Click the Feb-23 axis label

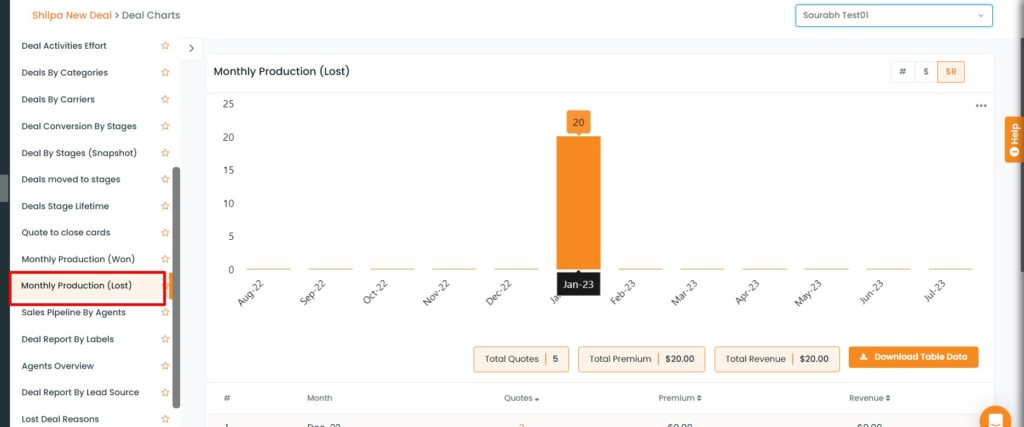(x=622, y=294)
